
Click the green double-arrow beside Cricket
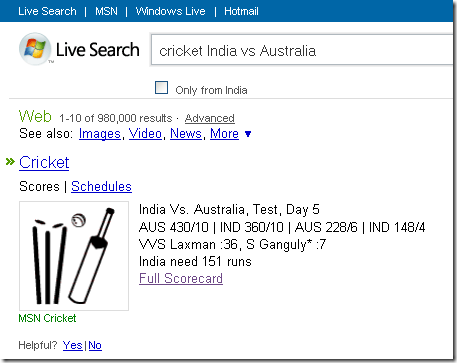[10, 162]
